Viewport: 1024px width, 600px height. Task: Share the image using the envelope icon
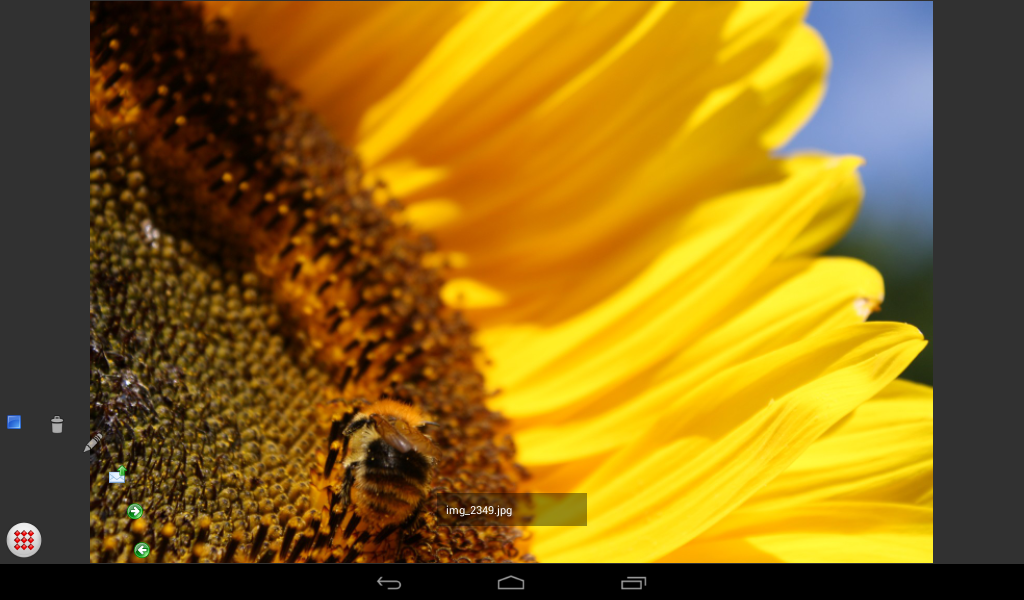pos(118,475)
